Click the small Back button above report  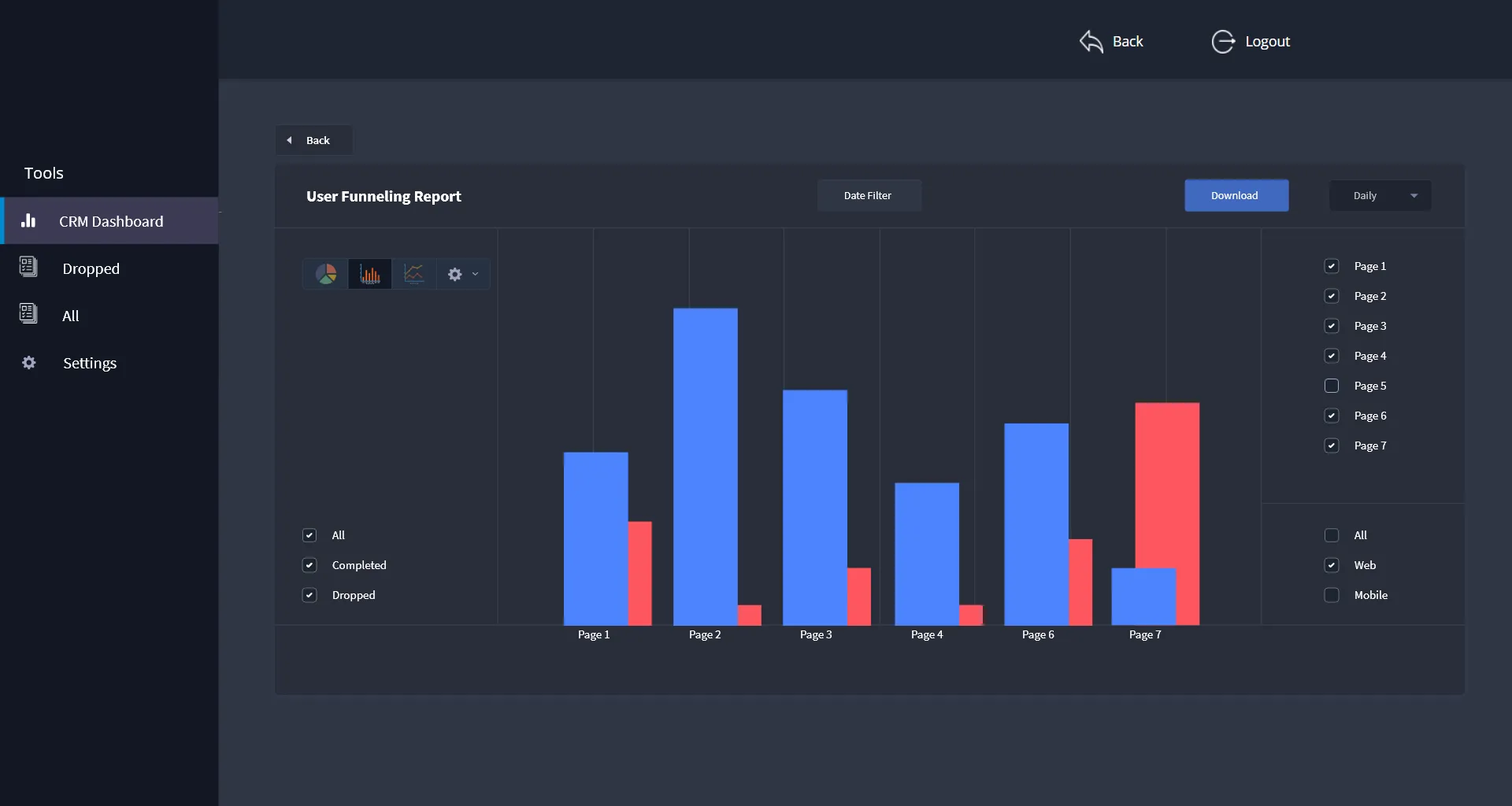point(313,140)
